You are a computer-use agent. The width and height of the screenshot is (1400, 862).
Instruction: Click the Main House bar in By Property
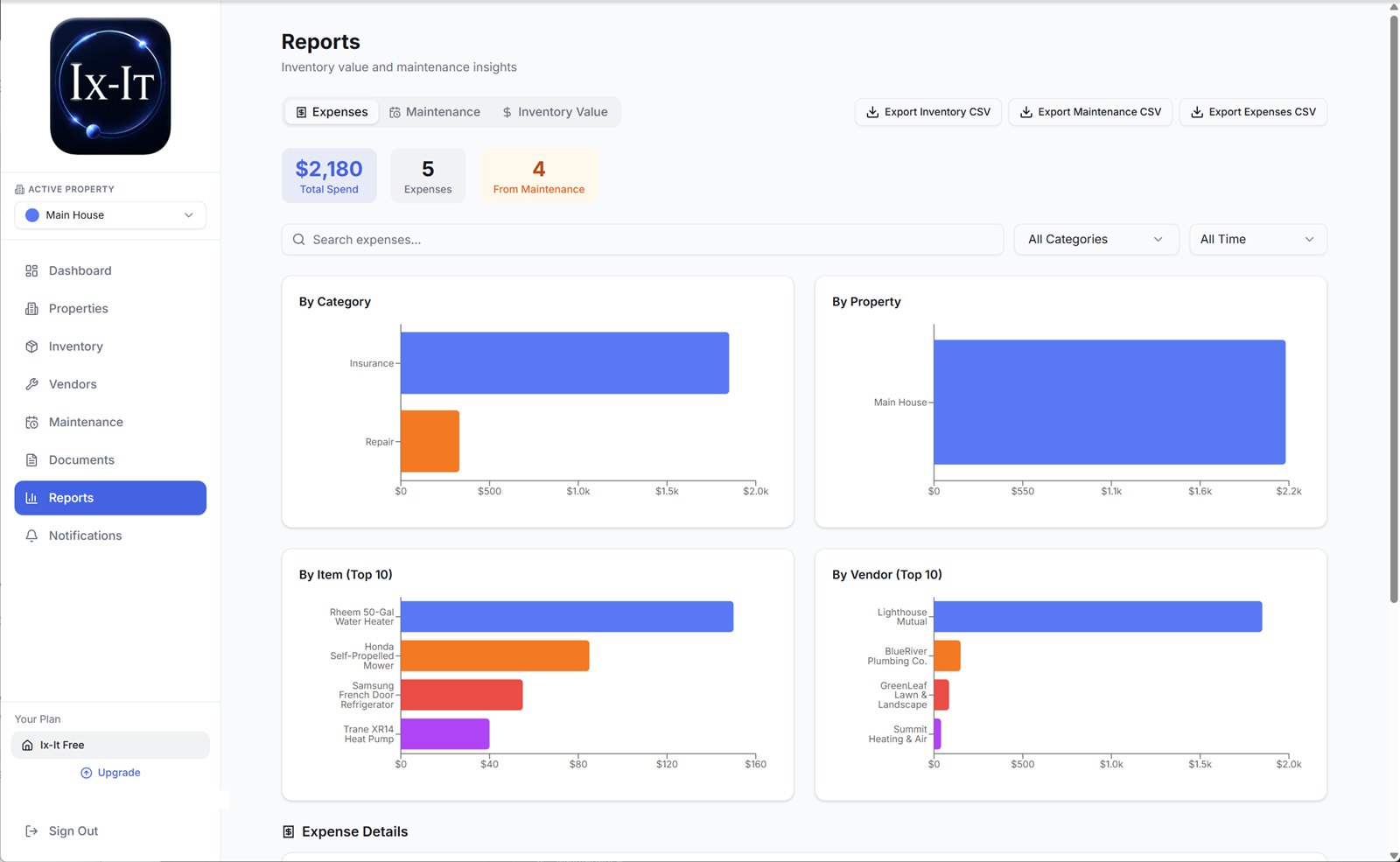(1109, 403)
